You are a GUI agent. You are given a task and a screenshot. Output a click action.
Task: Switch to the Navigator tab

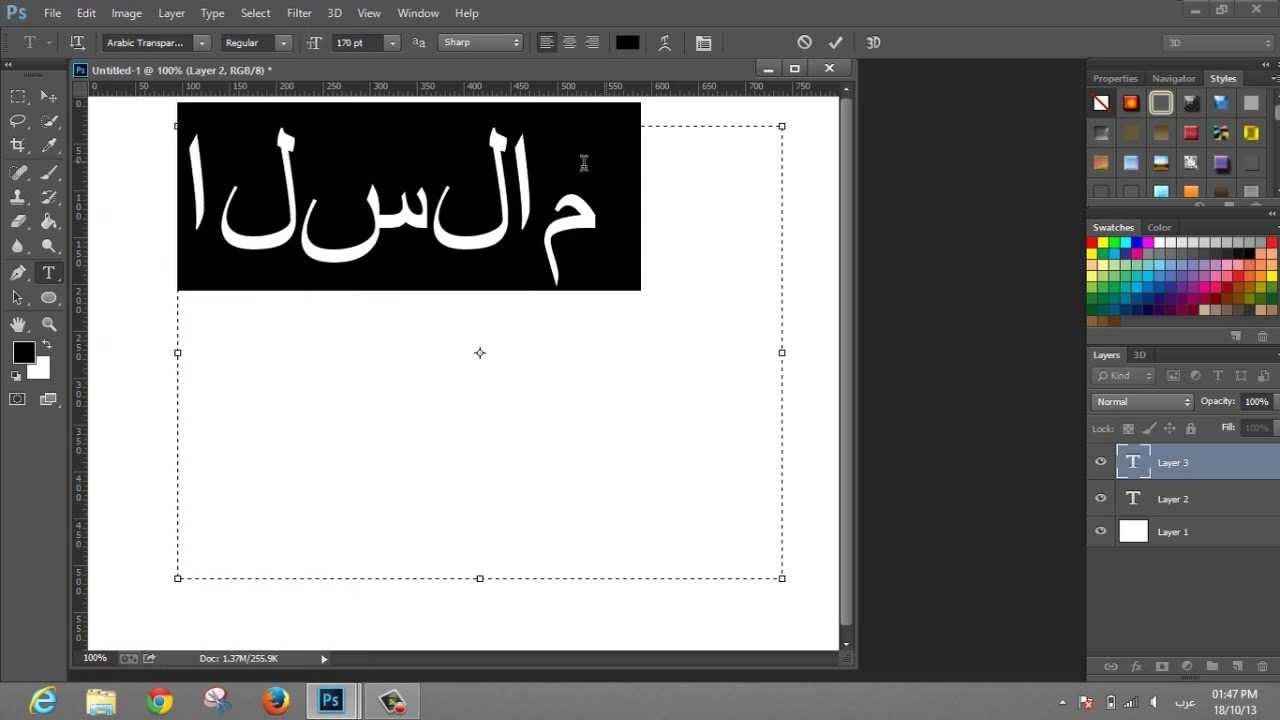point(1173,78)
